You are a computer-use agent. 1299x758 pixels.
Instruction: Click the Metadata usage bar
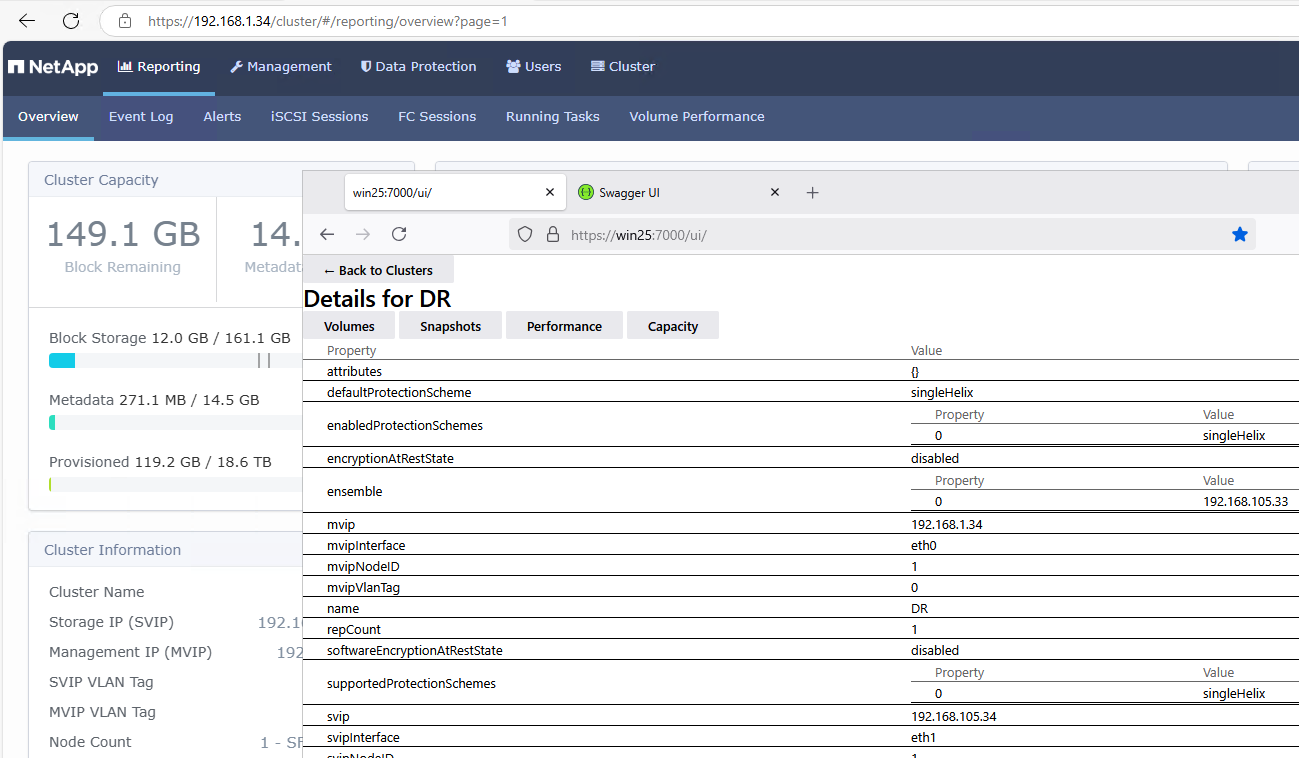click(175, 423)
